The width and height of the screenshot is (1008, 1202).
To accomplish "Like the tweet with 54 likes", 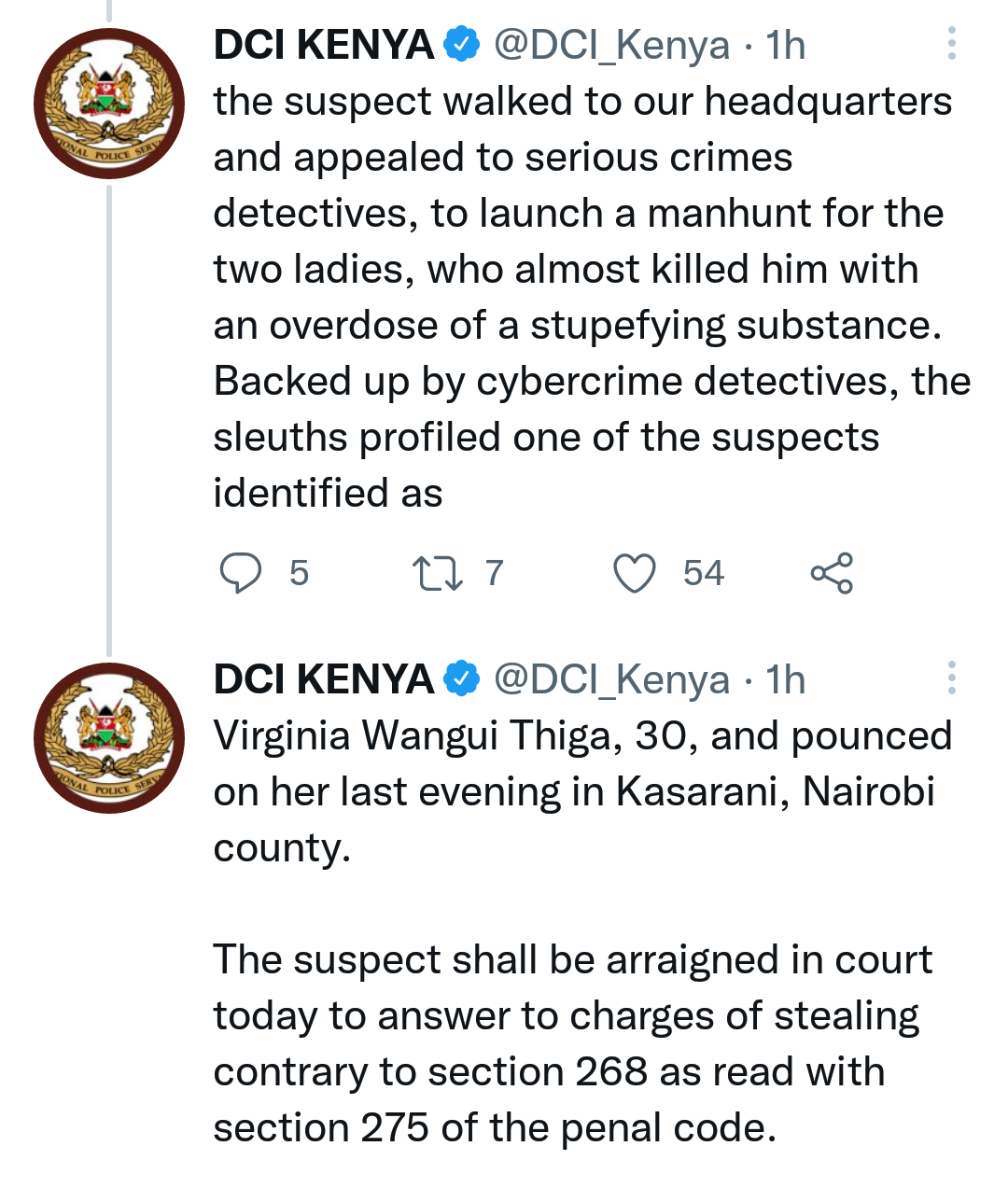I will pyautogui.click(x=635, y=573).
